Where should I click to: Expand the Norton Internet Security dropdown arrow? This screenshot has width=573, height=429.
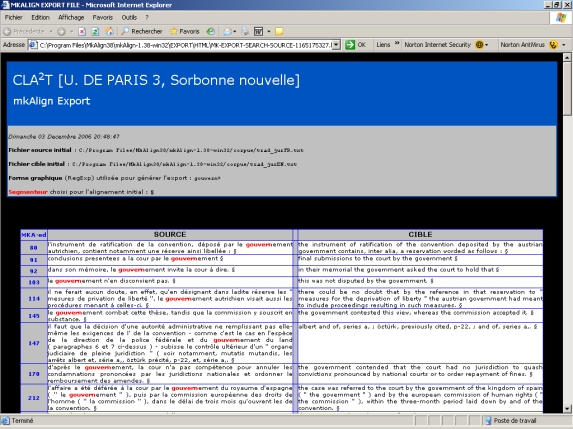[487, 45]
